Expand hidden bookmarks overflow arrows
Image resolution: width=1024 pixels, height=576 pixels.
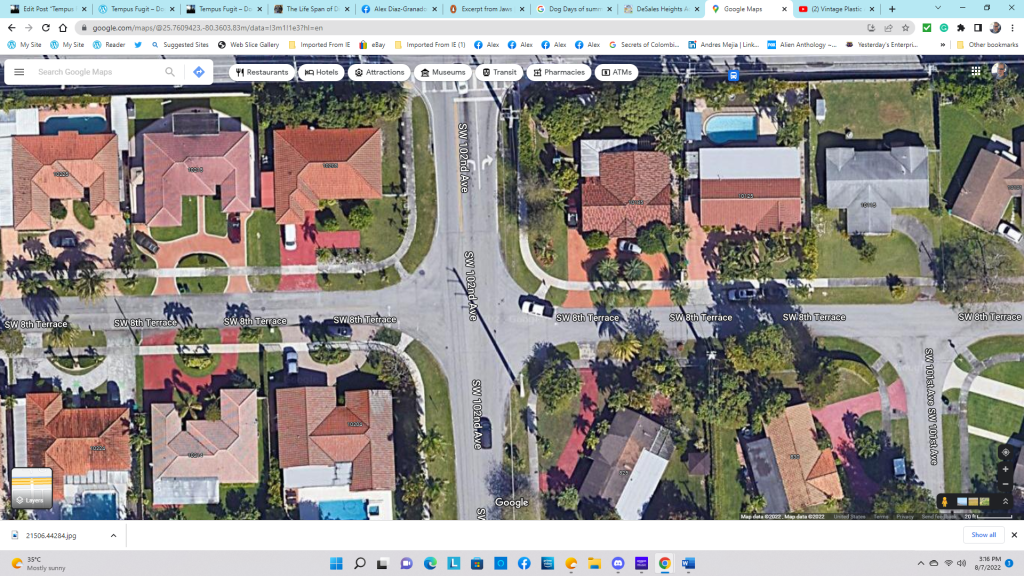click(x=942, y=45)
